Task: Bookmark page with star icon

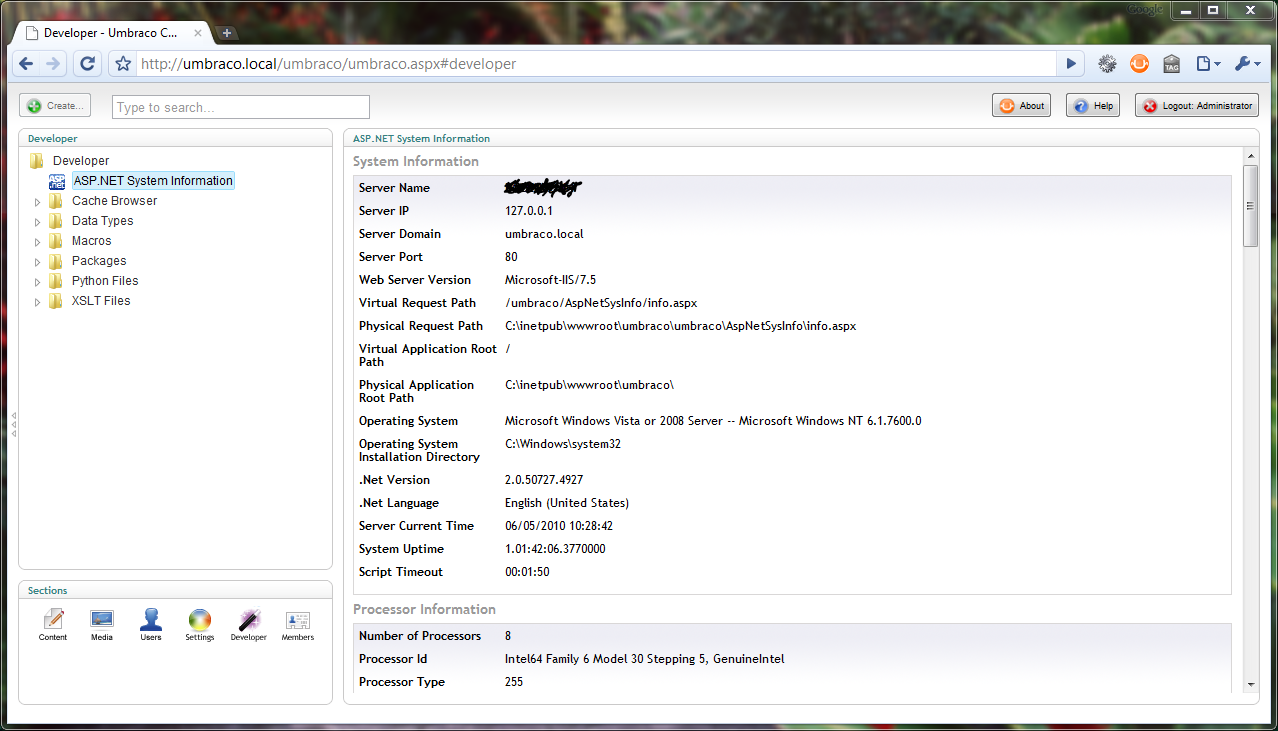Action: pyautogui.click(x=123, y=64)
